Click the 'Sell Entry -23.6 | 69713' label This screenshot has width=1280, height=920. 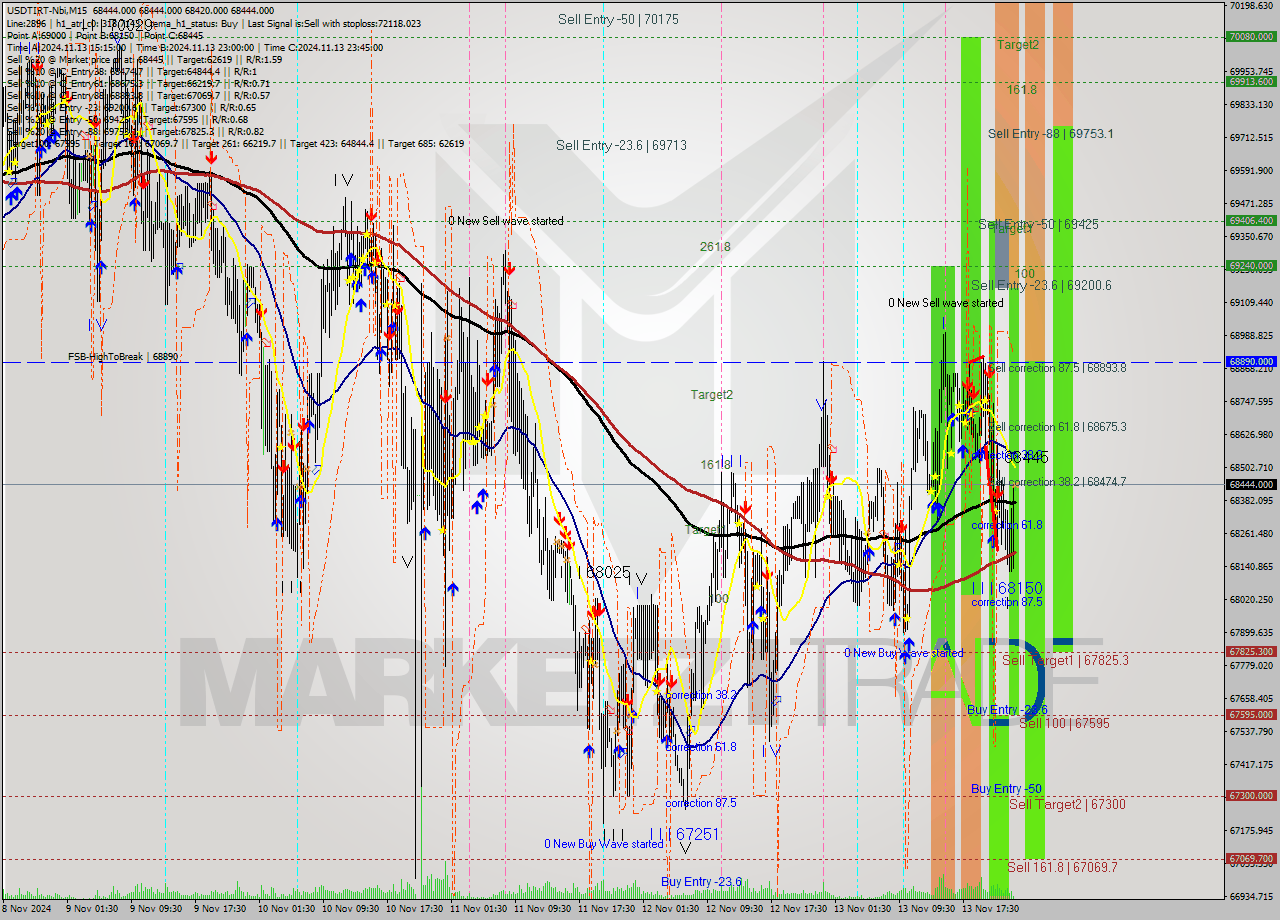click(621, 145)
